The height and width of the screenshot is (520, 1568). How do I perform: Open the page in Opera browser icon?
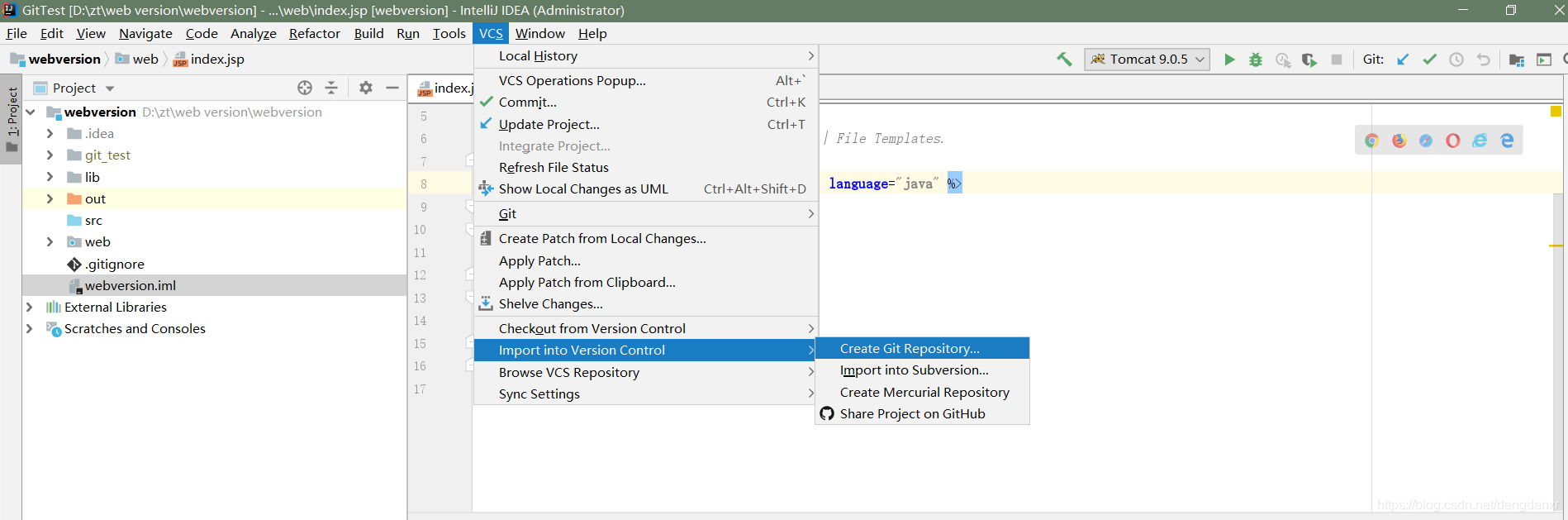point(1453,141)
